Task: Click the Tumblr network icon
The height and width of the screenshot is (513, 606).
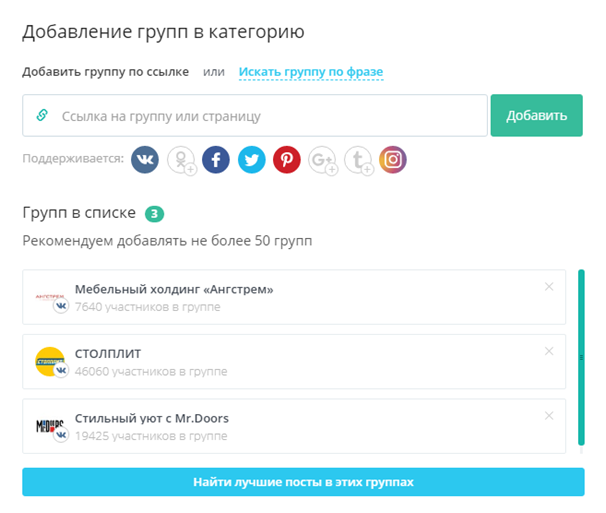Action: coord(358,160)
